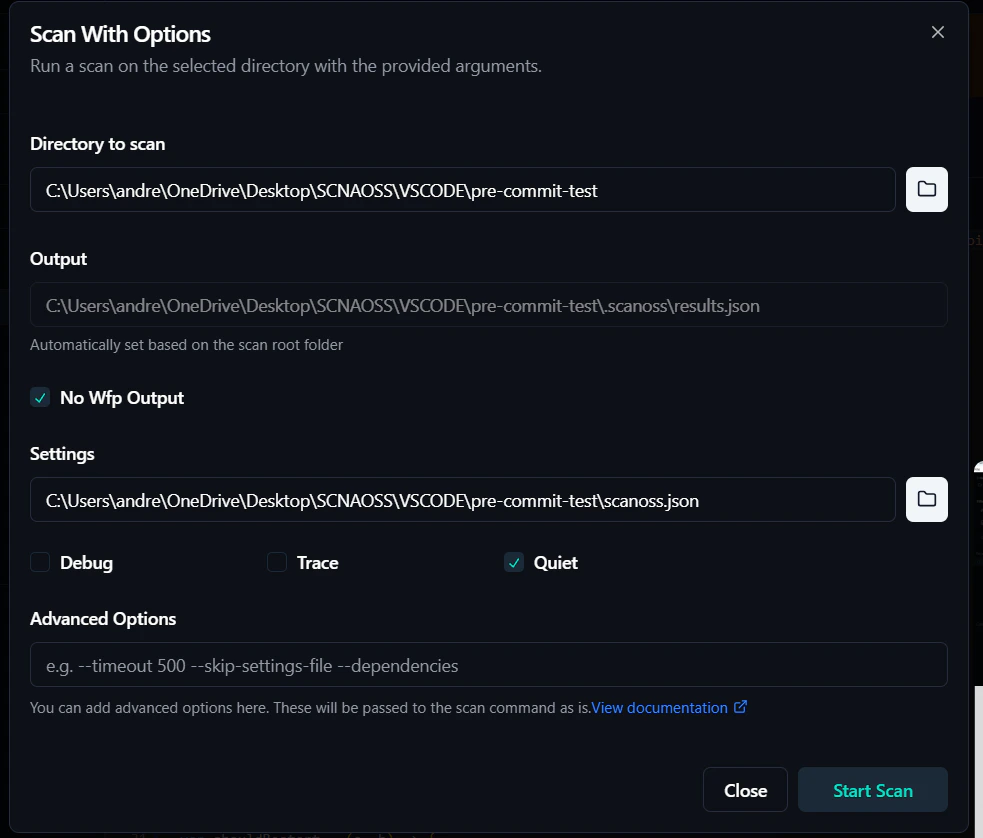Image resolution: width=983 pixels, height=838 pixels.
Task: Disable the Quiet option
Action: click(513, 562)
